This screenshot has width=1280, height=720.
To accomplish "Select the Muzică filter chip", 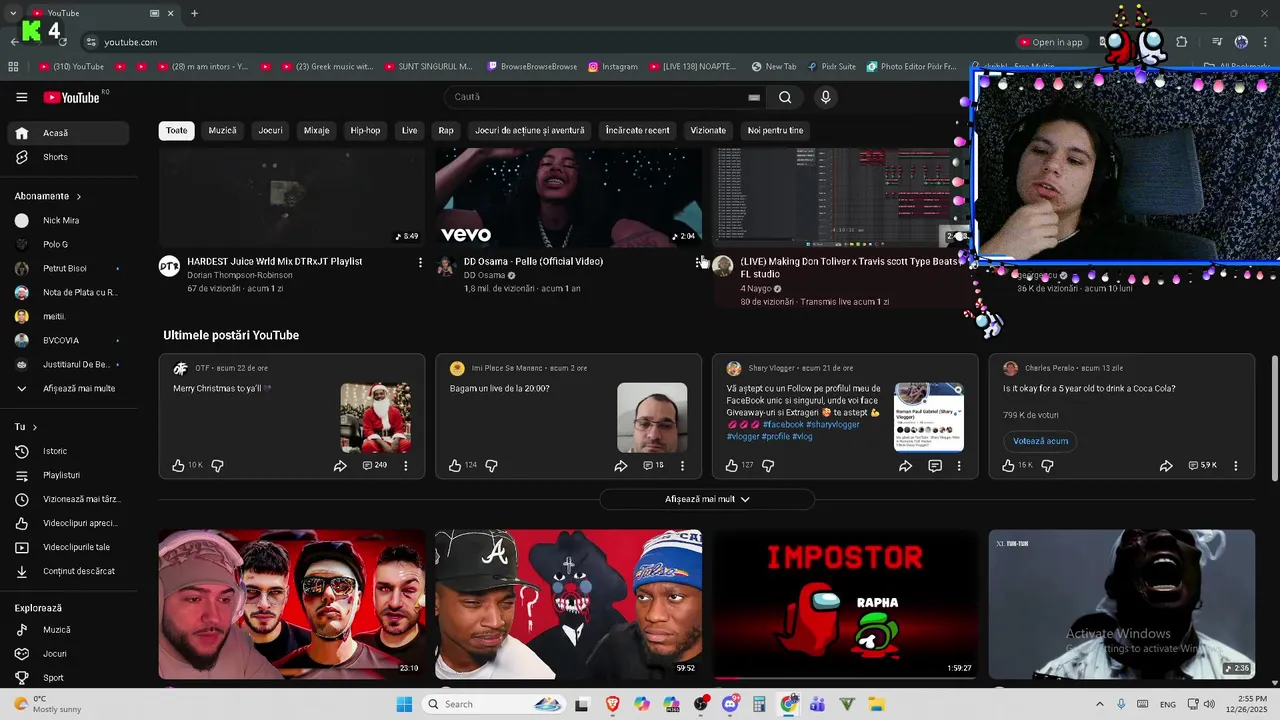I will (x=222, y=130).
